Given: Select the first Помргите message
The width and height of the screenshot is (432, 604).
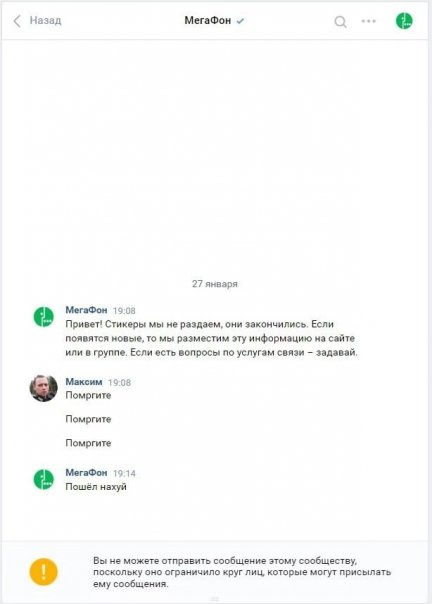Looking at the screenshot, I should 88,396.
